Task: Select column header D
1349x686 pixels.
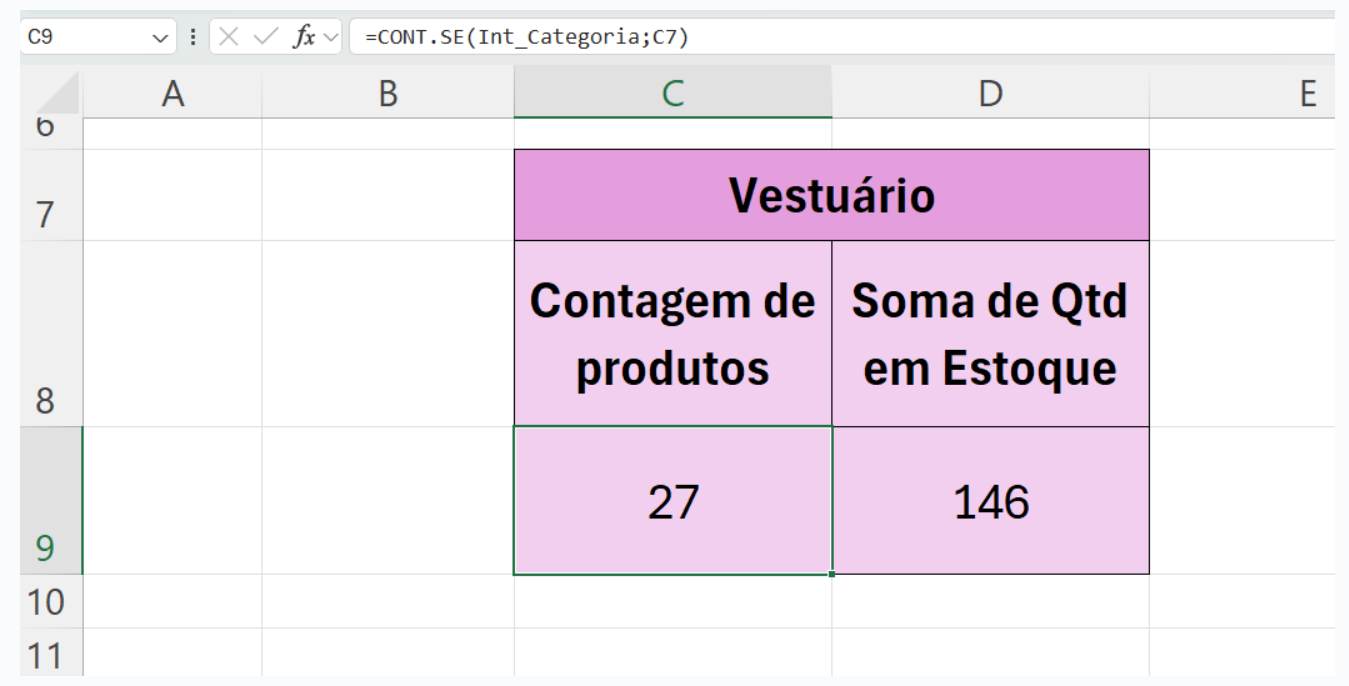Action: click(991, 93)
